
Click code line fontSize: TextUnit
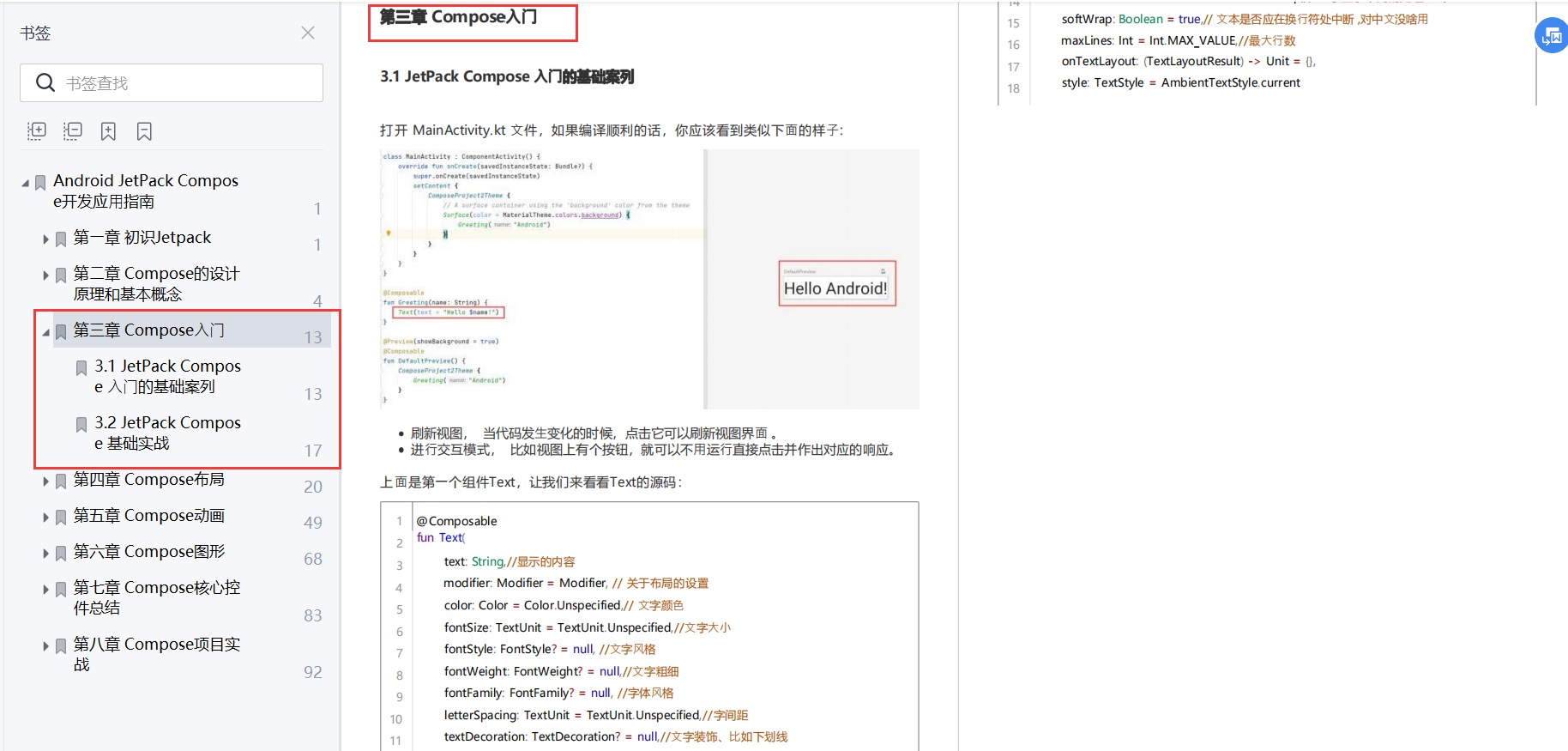pyautogui.click(x=588, y=627)
